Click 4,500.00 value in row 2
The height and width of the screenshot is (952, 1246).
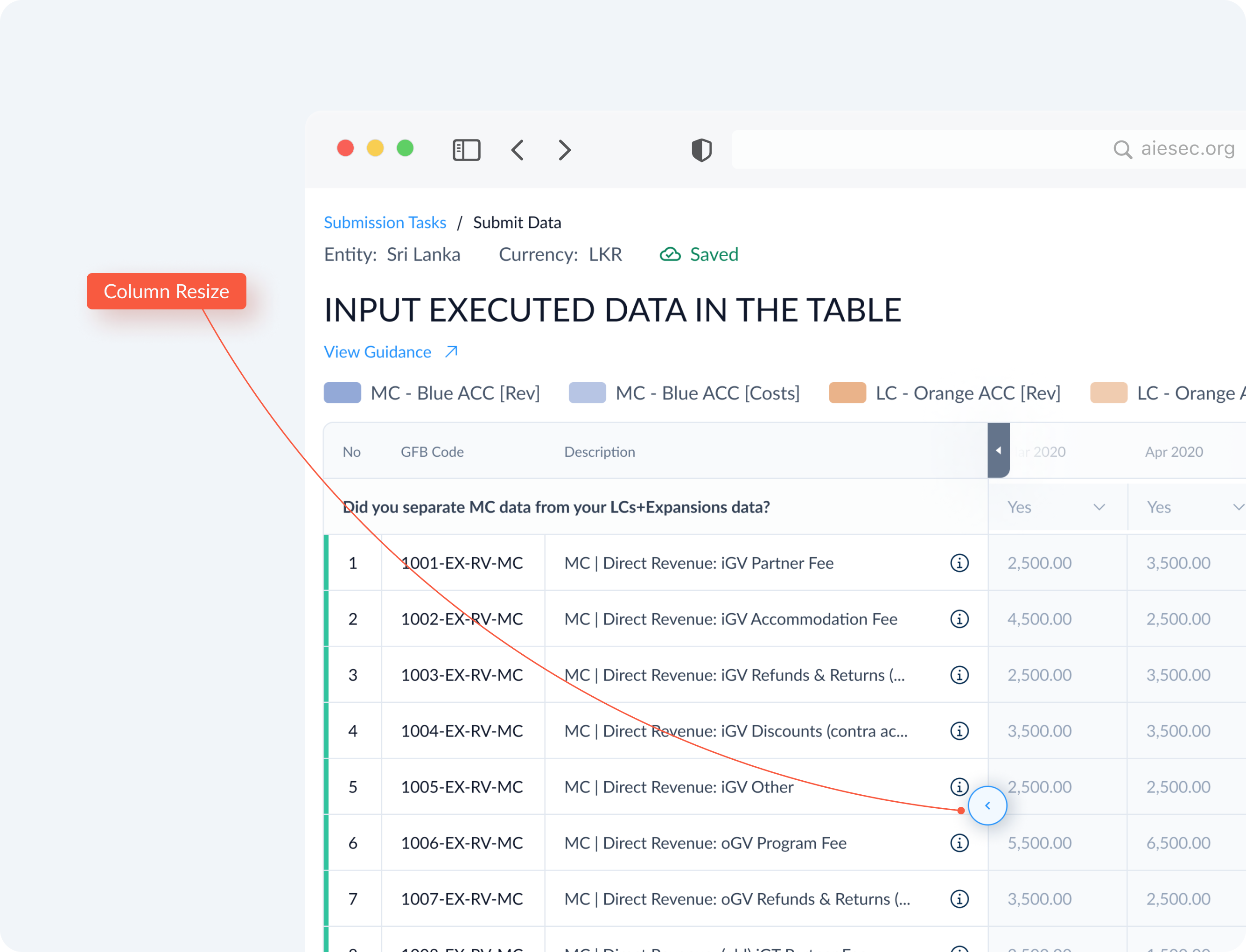(x=1039, y=619)
